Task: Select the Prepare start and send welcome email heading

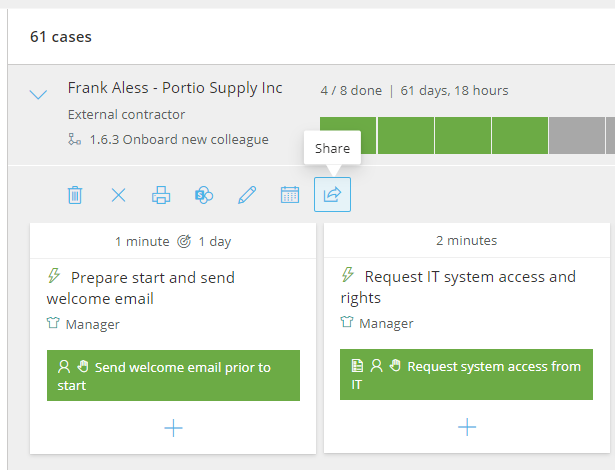Action: 140,287
